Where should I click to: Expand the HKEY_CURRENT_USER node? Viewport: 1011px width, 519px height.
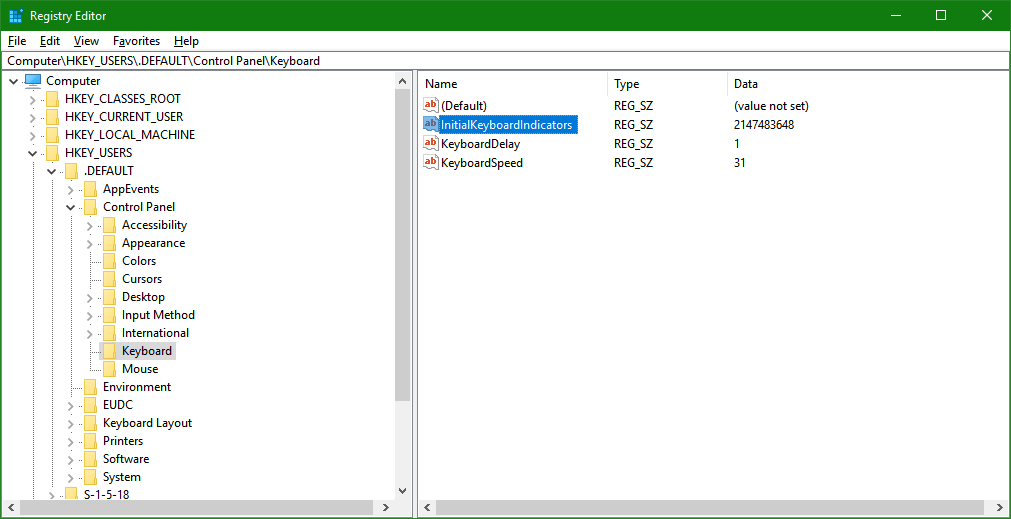click(33, 117)
